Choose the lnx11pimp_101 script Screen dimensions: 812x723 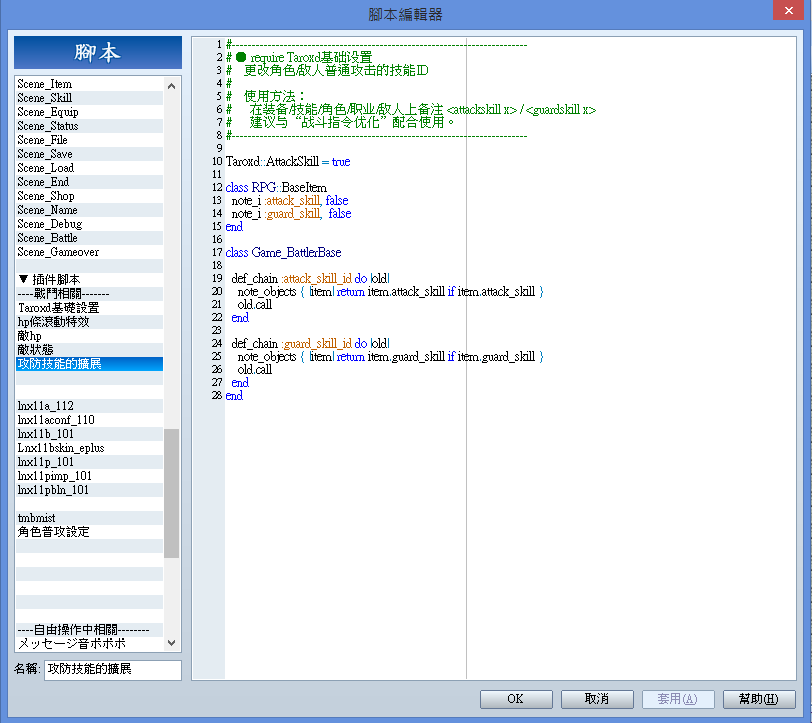(90, 475)
